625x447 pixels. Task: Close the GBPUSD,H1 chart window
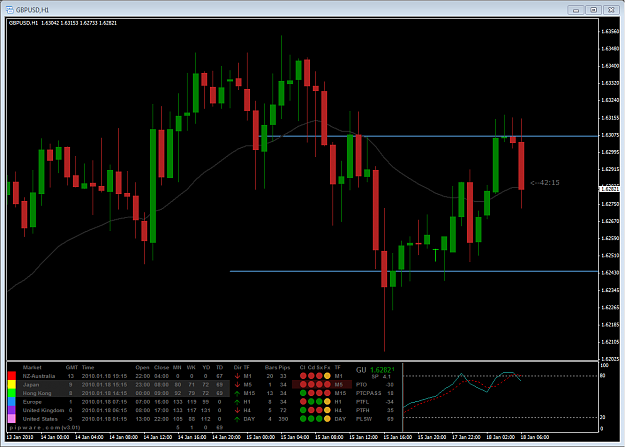(x=611, y=10)
